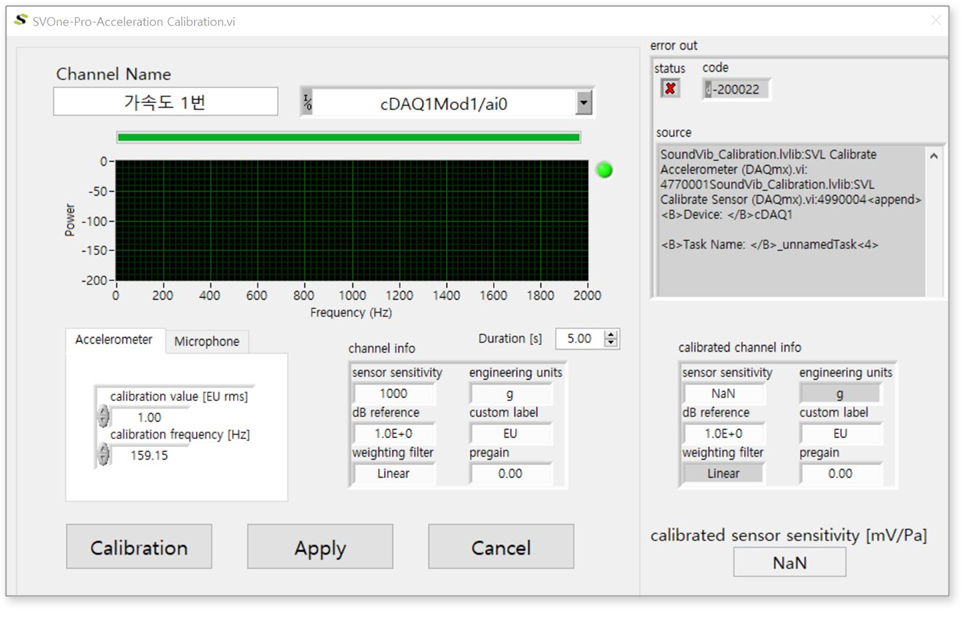The image size is (975, 622).
Task: Click the I/O icon beside the channel selector
Action: click(307, 101)
